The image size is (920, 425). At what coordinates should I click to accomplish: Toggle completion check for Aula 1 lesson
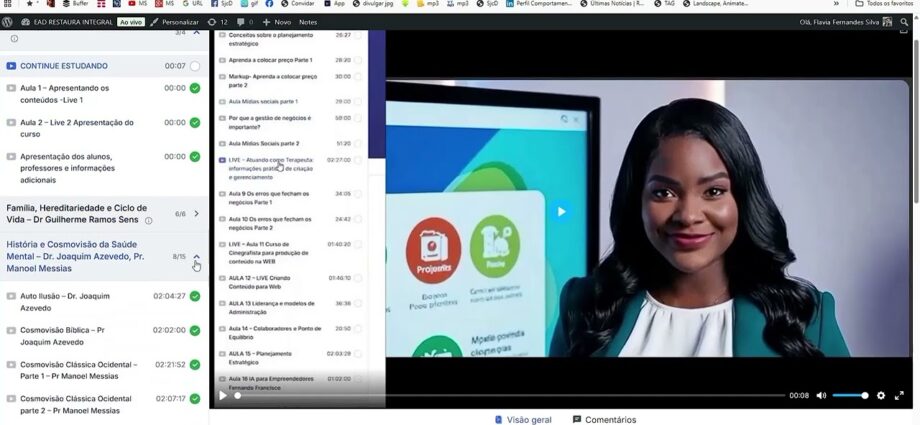point(195,88)
